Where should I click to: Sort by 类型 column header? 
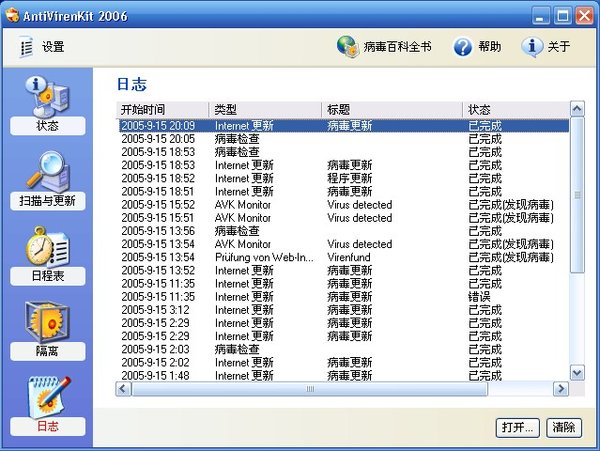click(265, 110)
